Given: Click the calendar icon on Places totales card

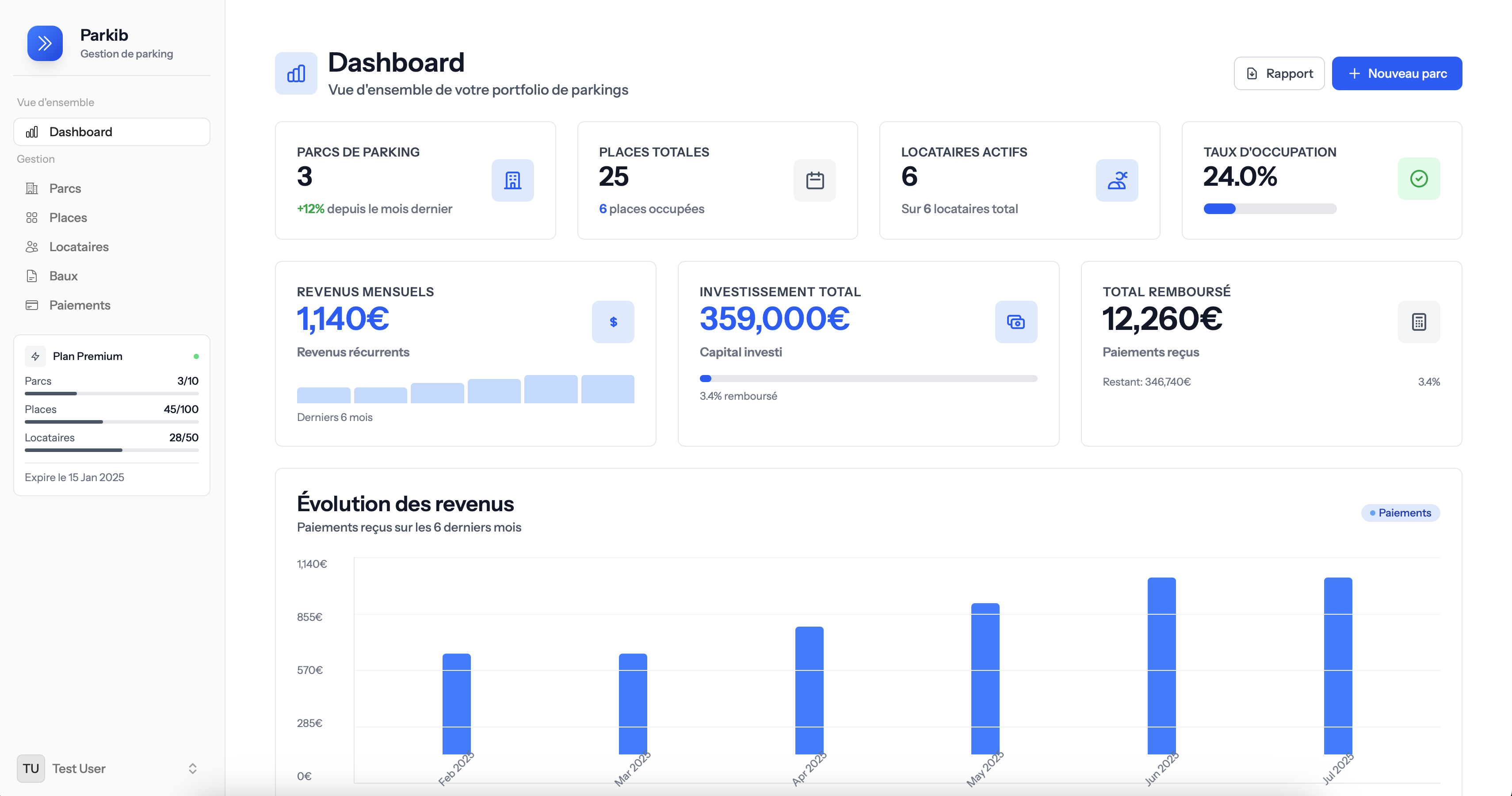Looking at the screenshot, I should pyautogui.click(x=815, y=180).
